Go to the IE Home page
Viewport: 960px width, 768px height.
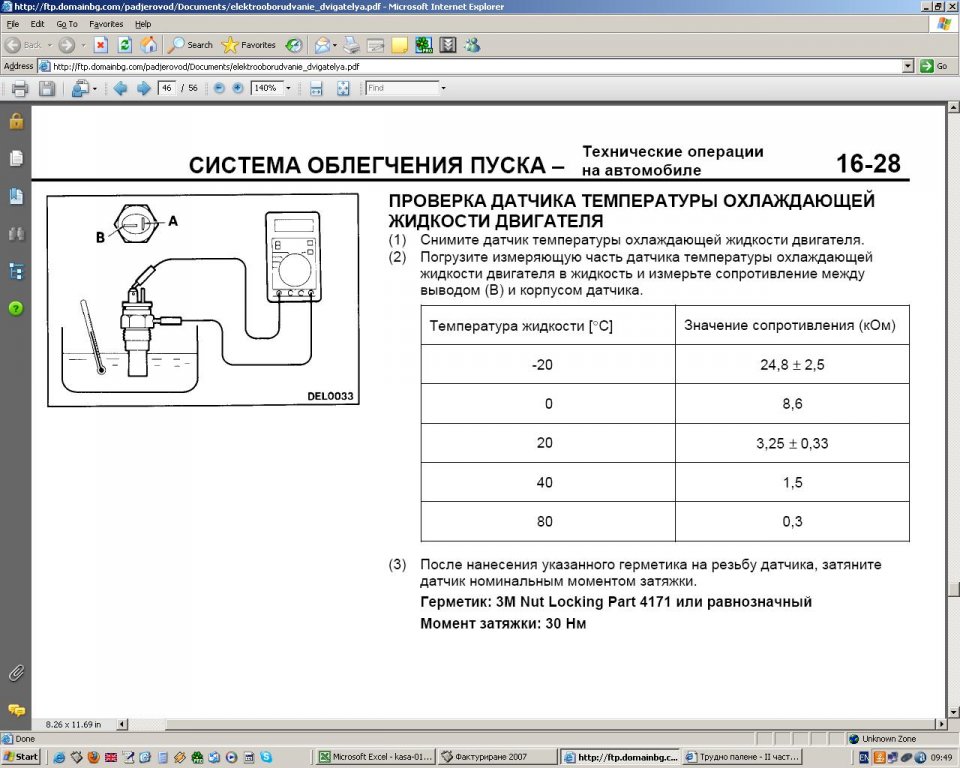(149, 45)
